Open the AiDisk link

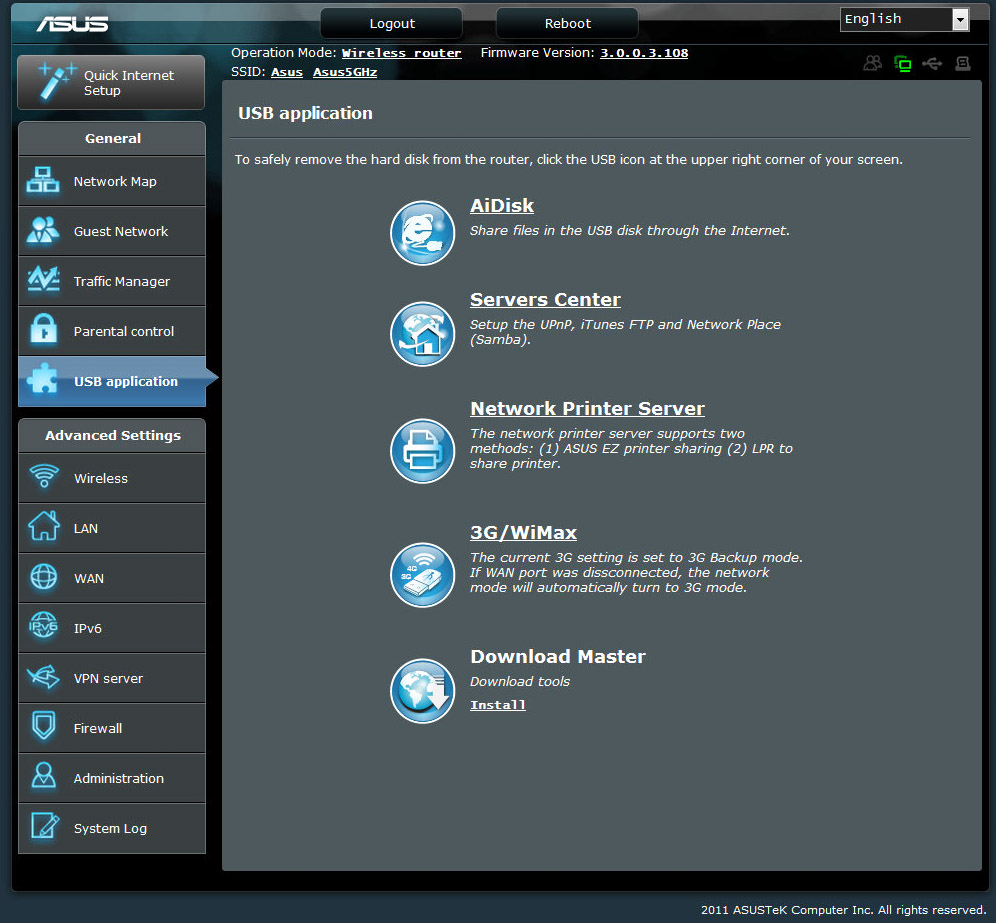(502, 206)
